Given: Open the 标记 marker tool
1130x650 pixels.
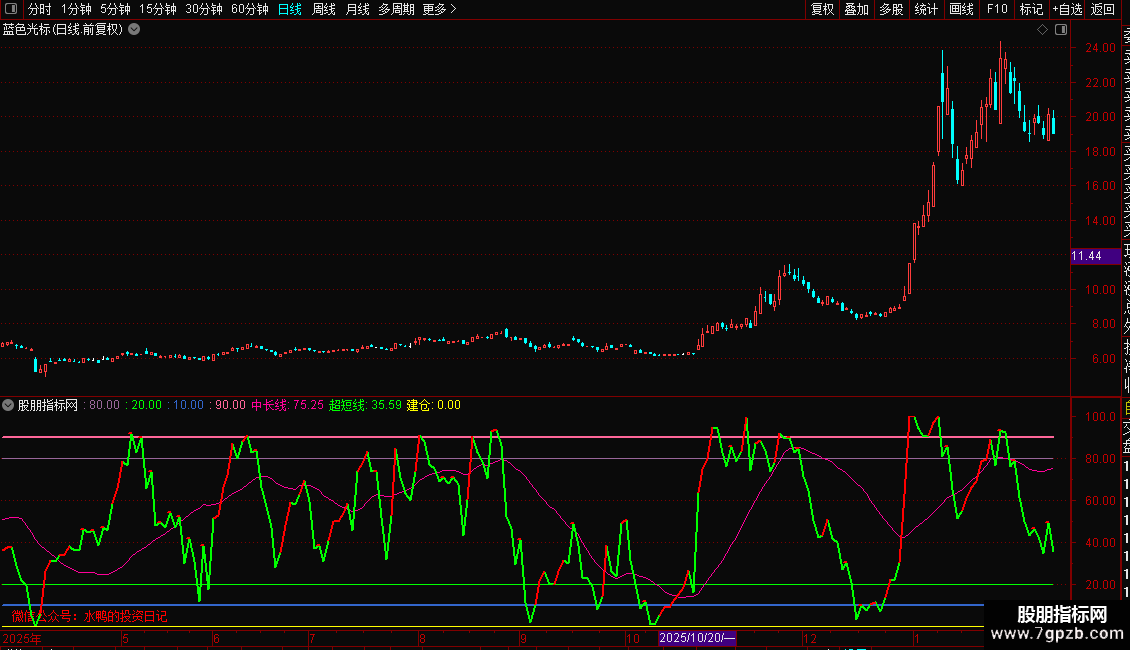Looking at the screenshot, I should coord(1030,9).
